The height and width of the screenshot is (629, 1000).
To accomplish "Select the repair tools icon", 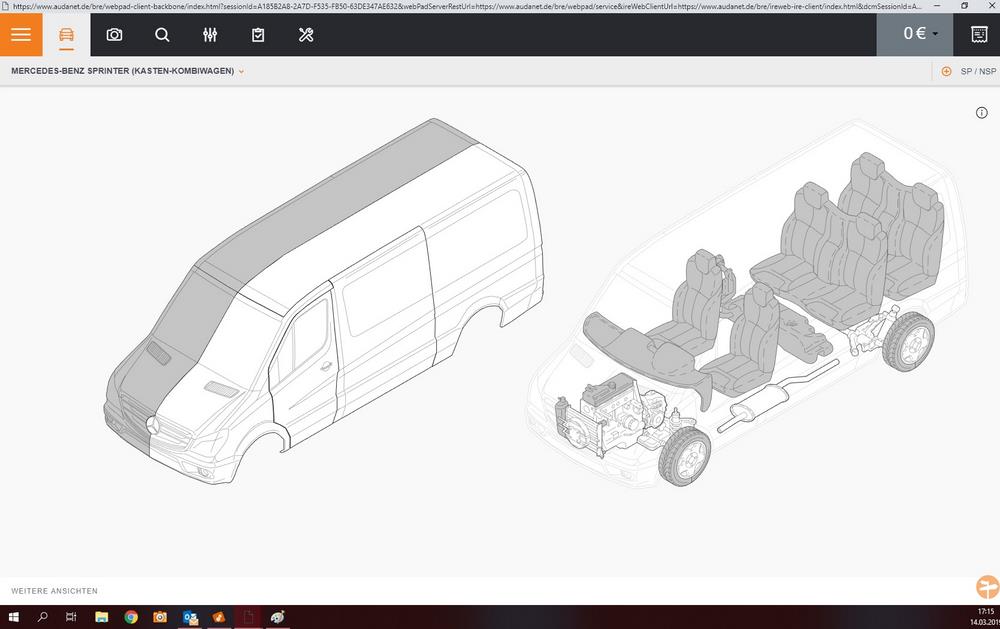I will 306,34.
